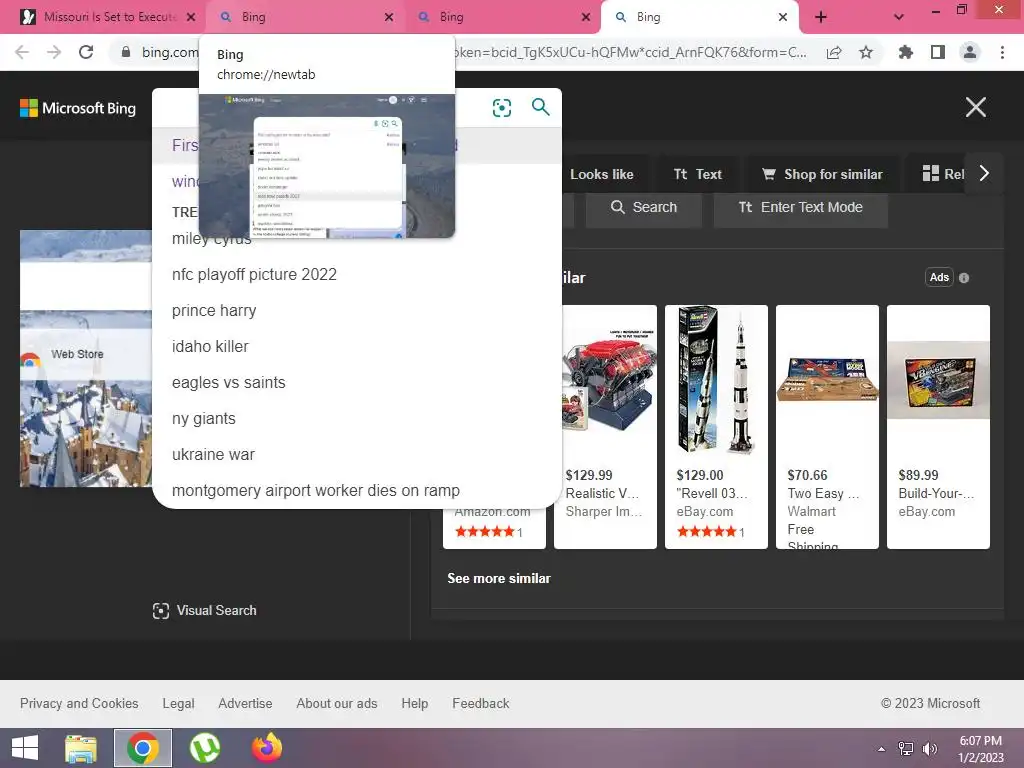Image resolution: width=1024 pixels, height=768 pixels.
Task: Open Privacy and Cookies footer link
Action: click(x=79, y=703)
